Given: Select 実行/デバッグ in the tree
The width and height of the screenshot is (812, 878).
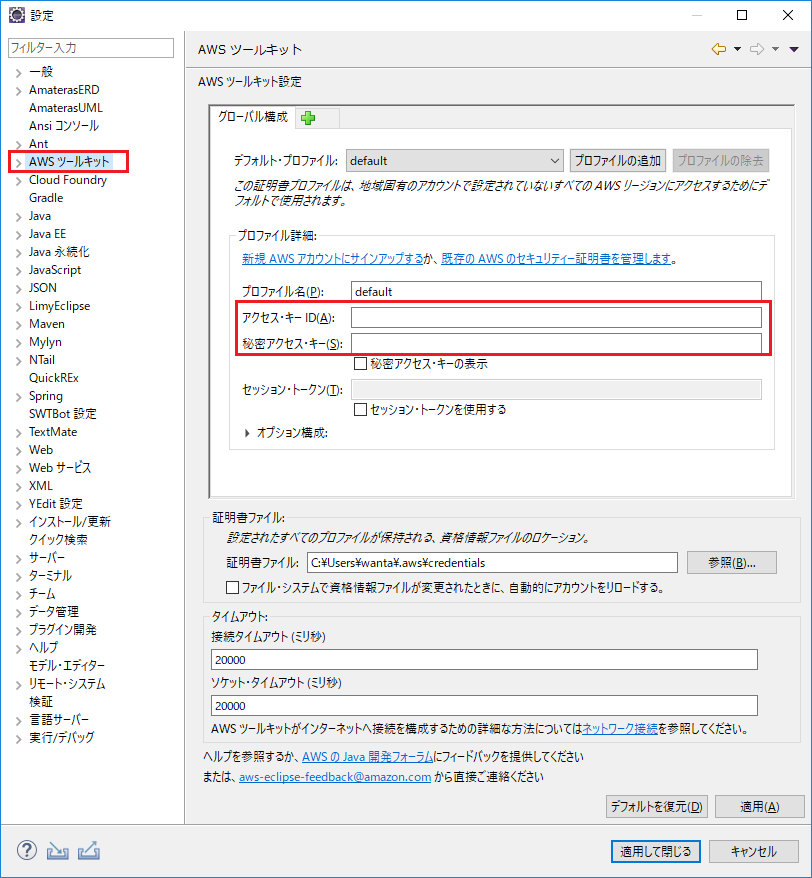Looking at the screenshot, I should click(x=62, y=737).
